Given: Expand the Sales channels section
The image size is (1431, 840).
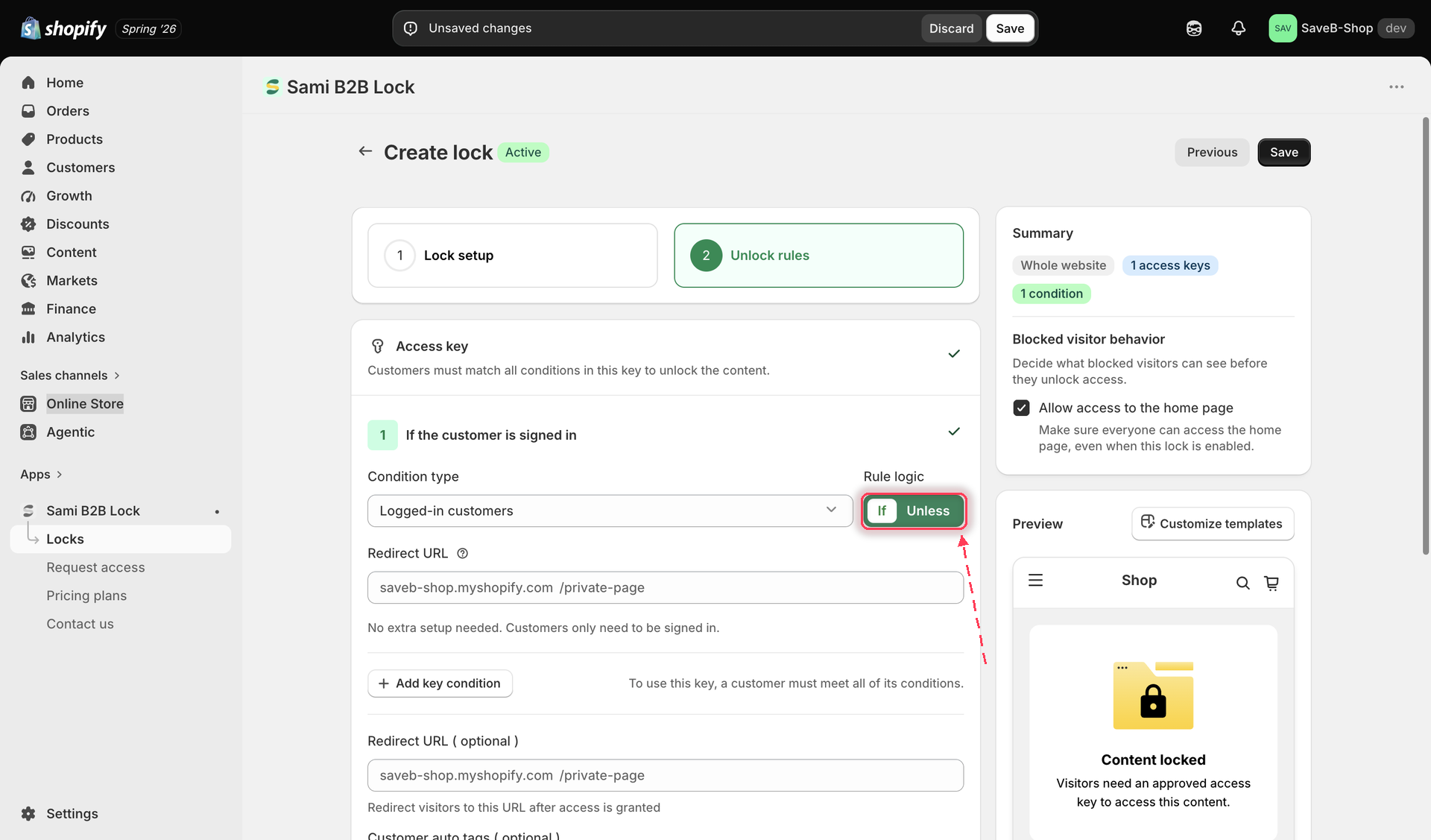Looking at the screenshot, I should pos(70,375).
